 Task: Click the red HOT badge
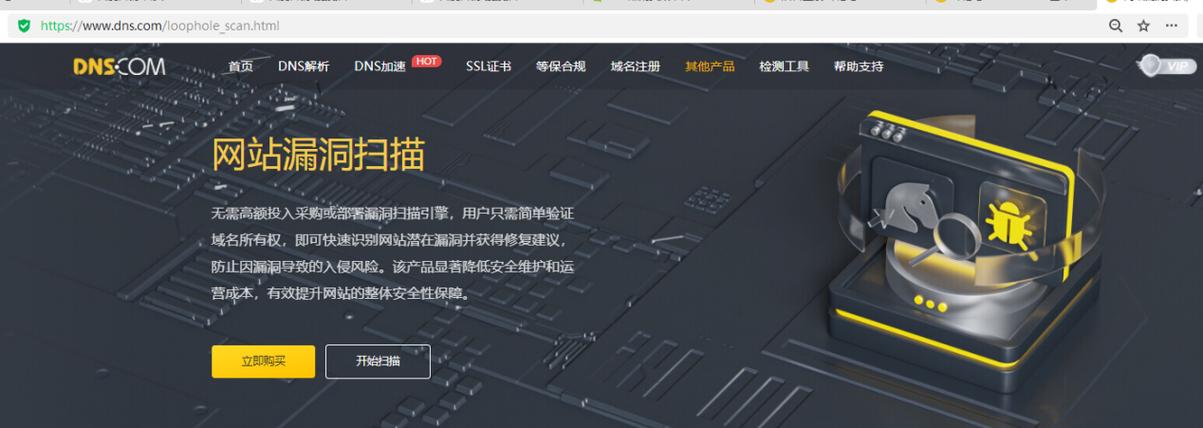(x=426, y=61)
